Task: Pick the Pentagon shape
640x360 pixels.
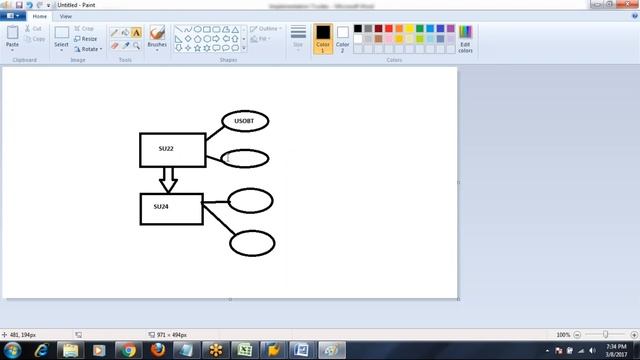Action: (x=198, y=39)
